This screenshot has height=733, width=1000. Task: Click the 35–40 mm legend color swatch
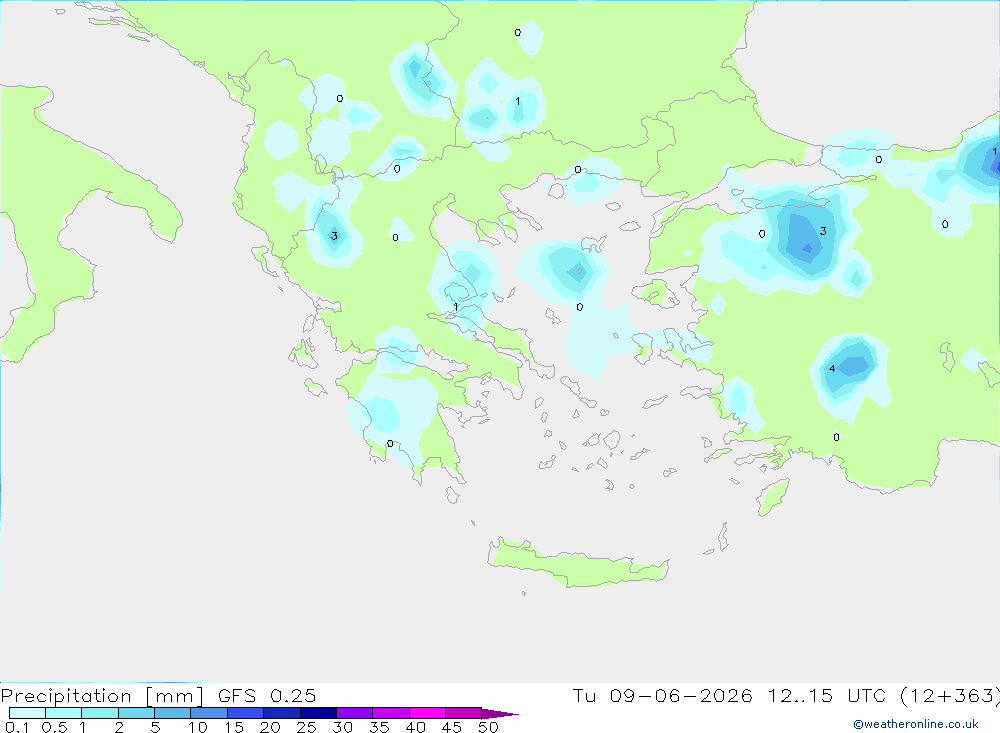[390, 713]
